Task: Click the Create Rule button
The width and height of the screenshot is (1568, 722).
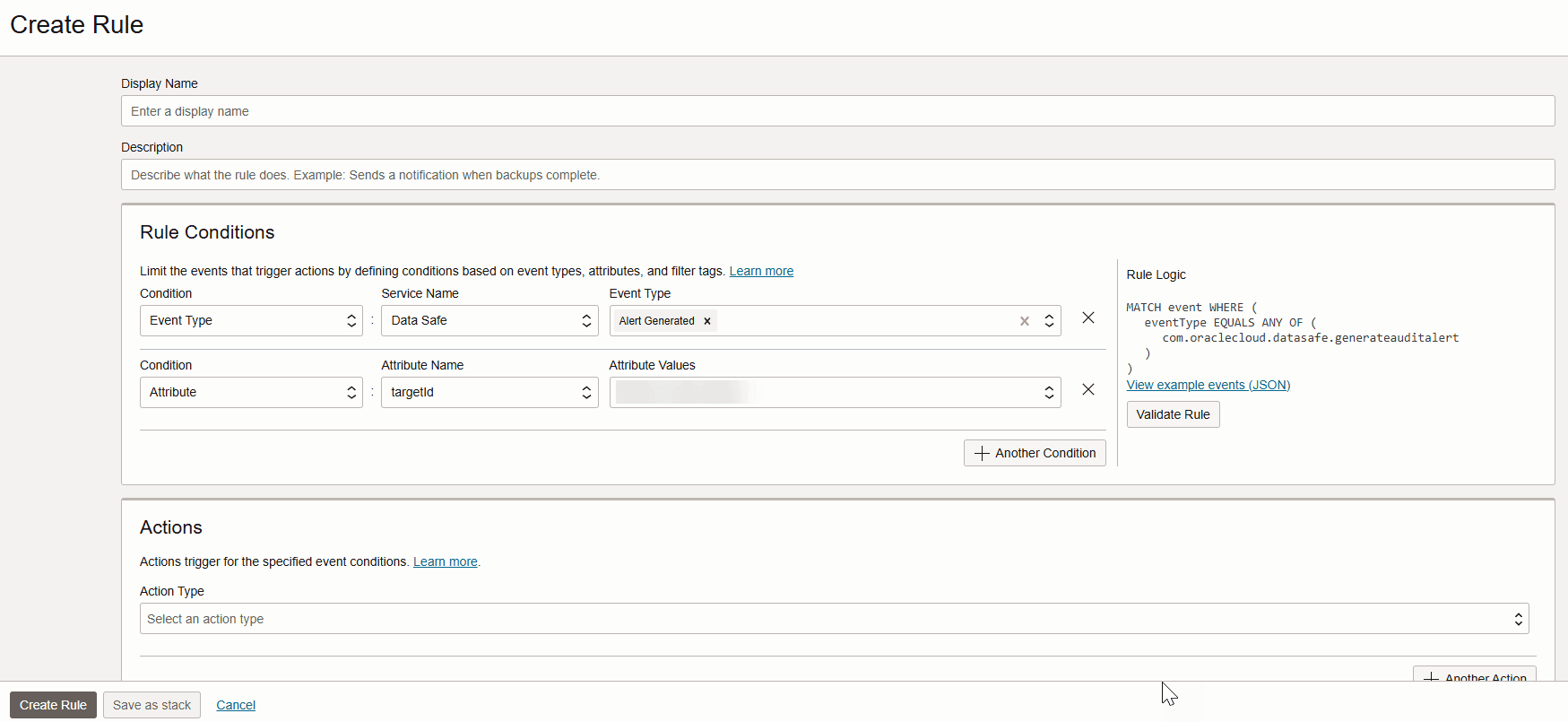Action: [x=53, y=705]
